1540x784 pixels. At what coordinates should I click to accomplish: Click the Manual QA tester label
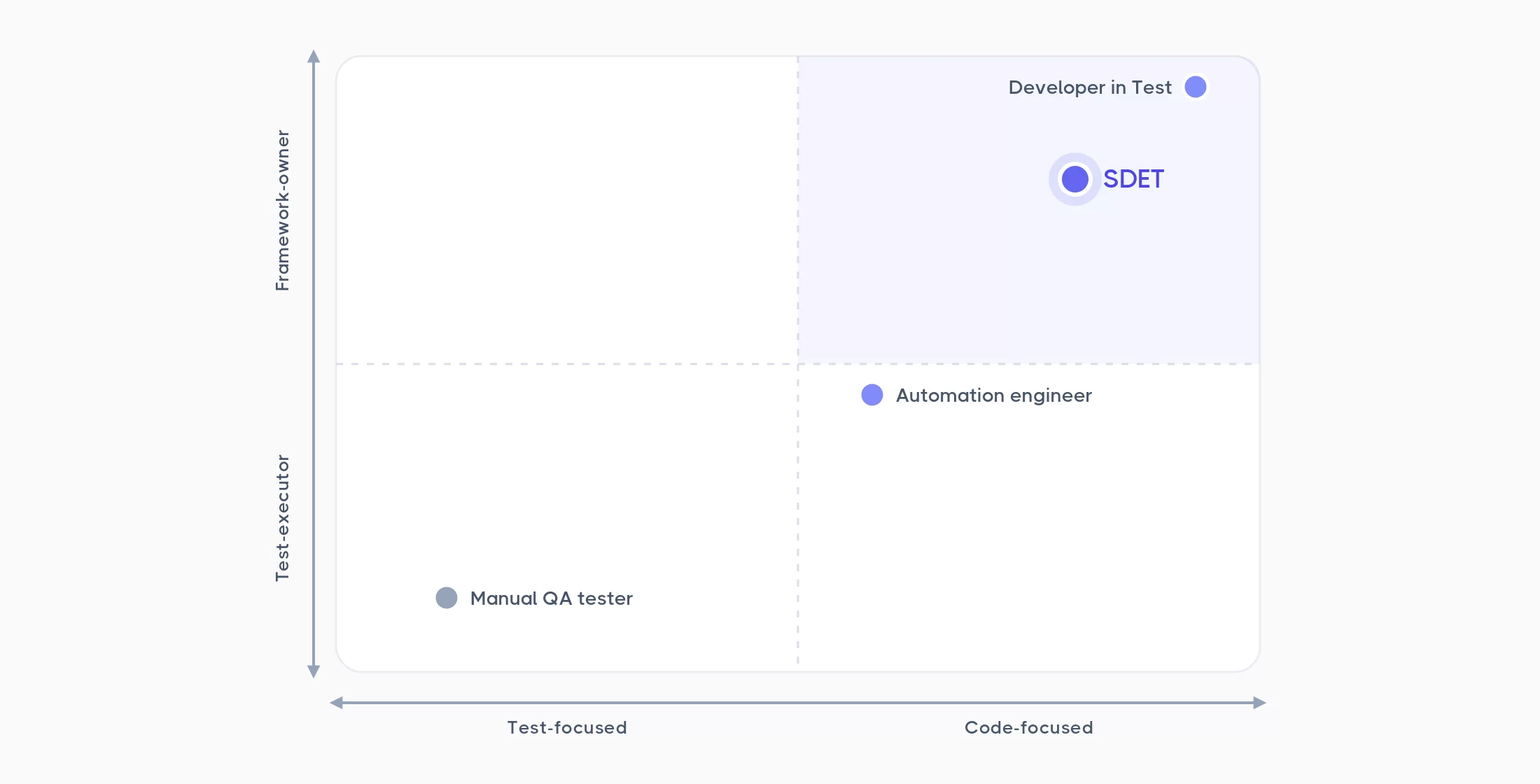[552, 598]
